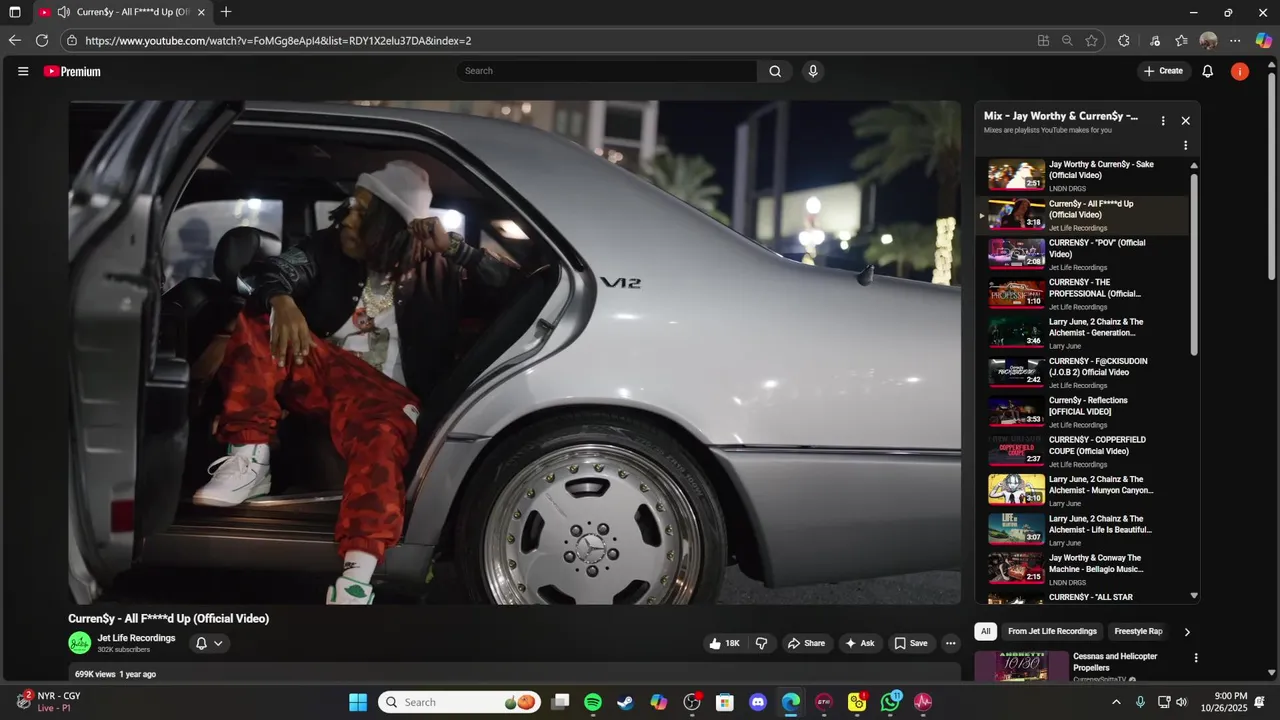Play CURREN$Y F@CKISUDOIN J.O.B 2 video
This screenshot has width=1280, height=720.
pos(1082,372)
